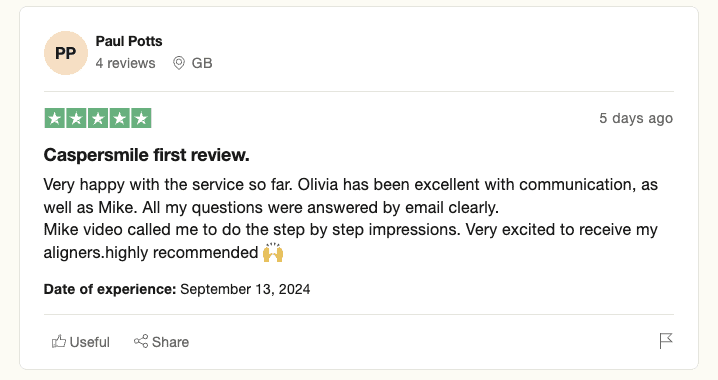Open Paul Potts reviewer profile name
The image size is (718, 380).
click(x=129, y=41)
